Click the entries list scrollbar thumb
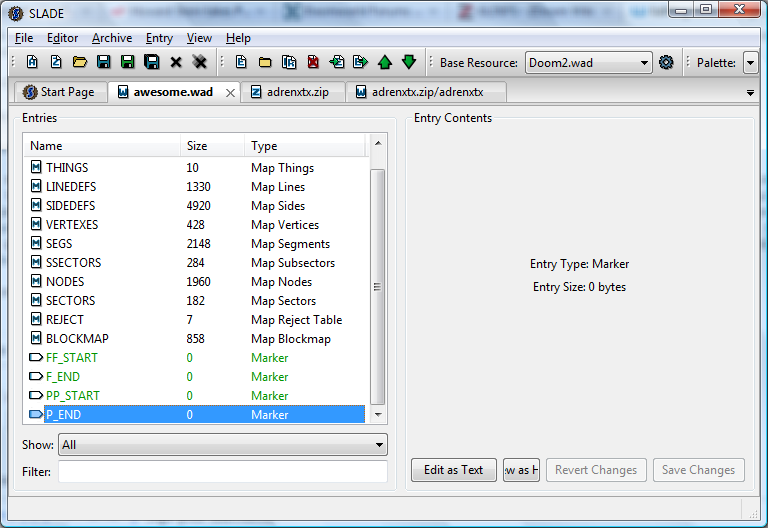 377,287
